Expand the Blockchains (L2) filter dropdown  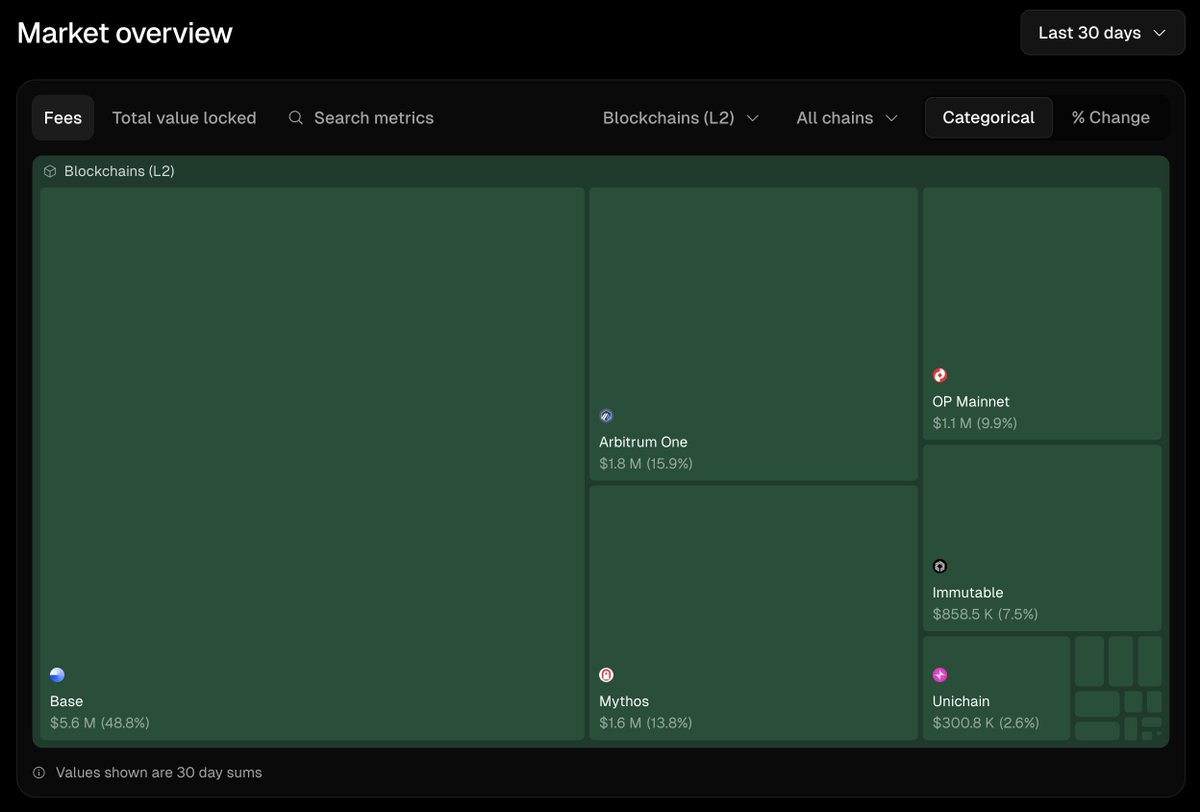(681, 118)
